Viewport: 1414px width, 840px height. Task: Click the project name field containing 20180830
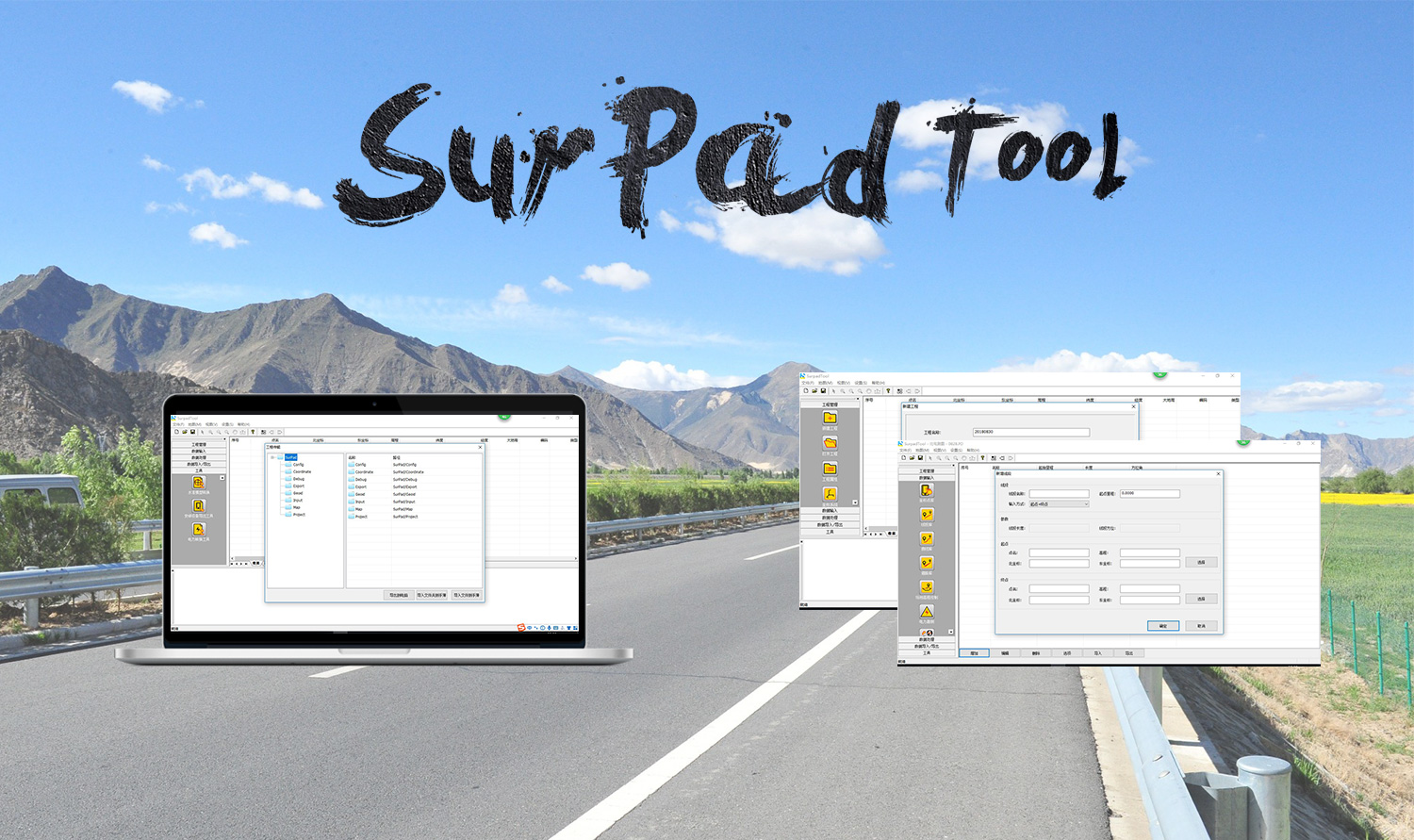(1030, 432)
